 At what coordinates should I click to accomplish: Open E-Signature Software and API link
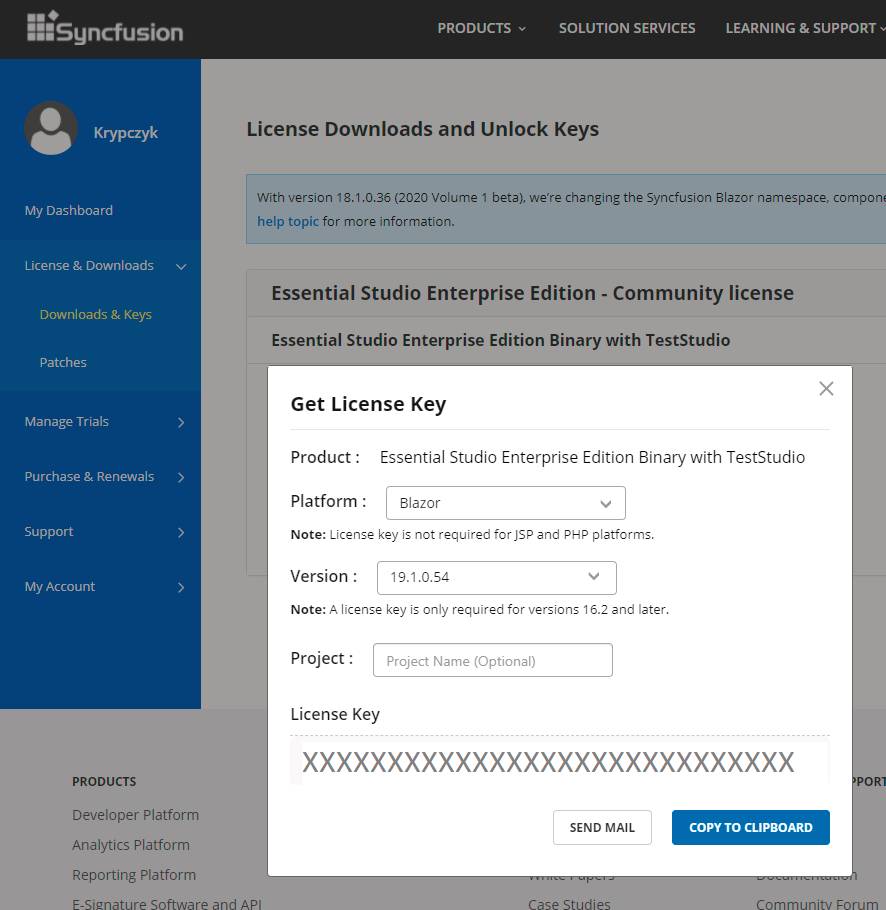167,904
